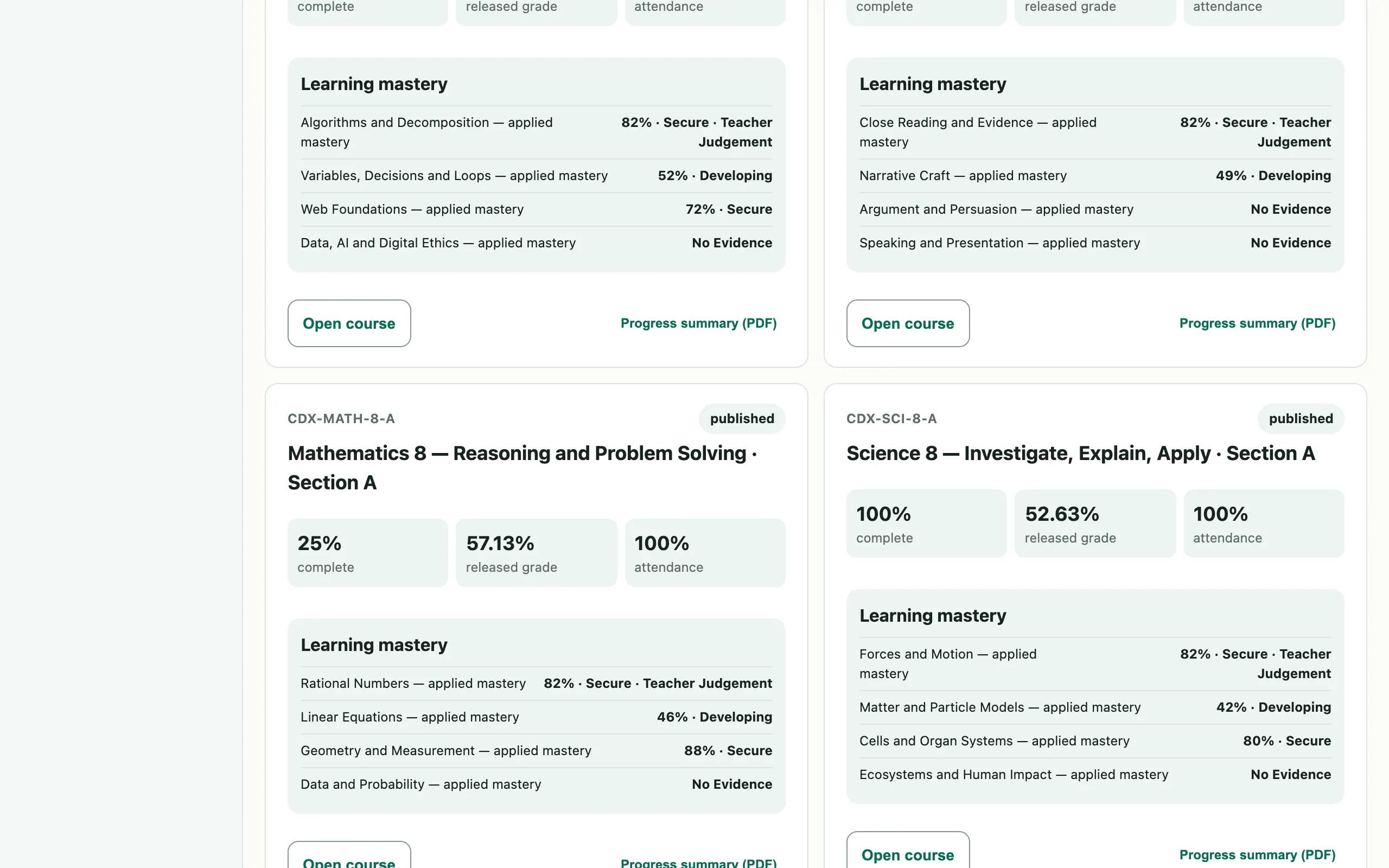Screen dimensions: 1389x868
Task: Click Data, AI and Digital Ethics row
Action: pos(536,243)
